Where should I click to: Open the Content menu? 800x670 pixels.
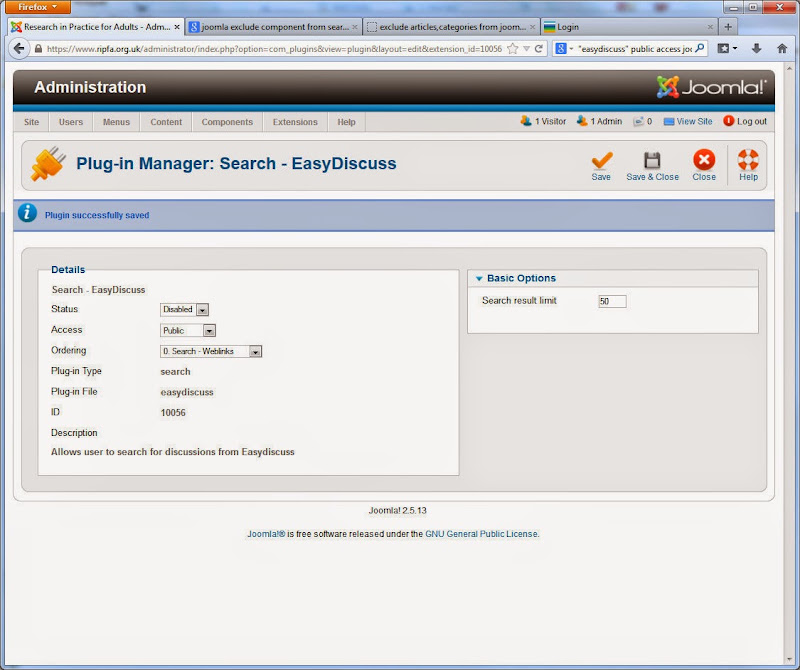point(166,122)
